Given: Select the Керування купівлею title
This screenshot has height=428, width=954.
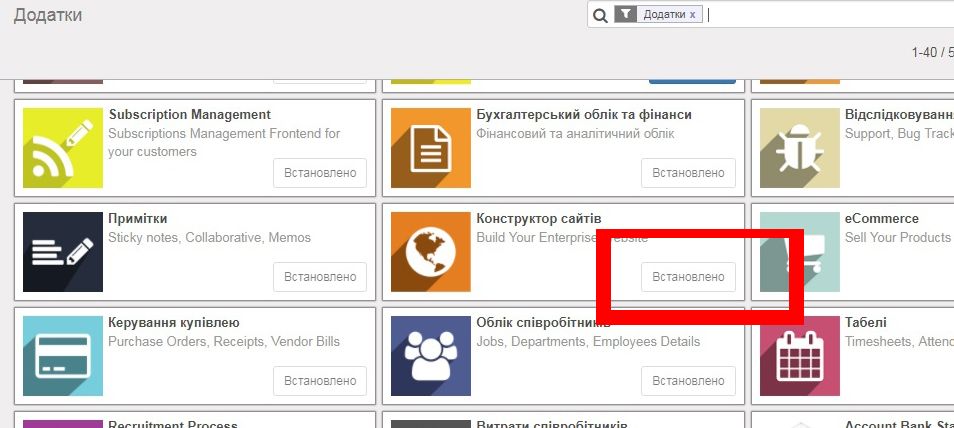Looking at the screenshot, I should [x=173, y=323].
